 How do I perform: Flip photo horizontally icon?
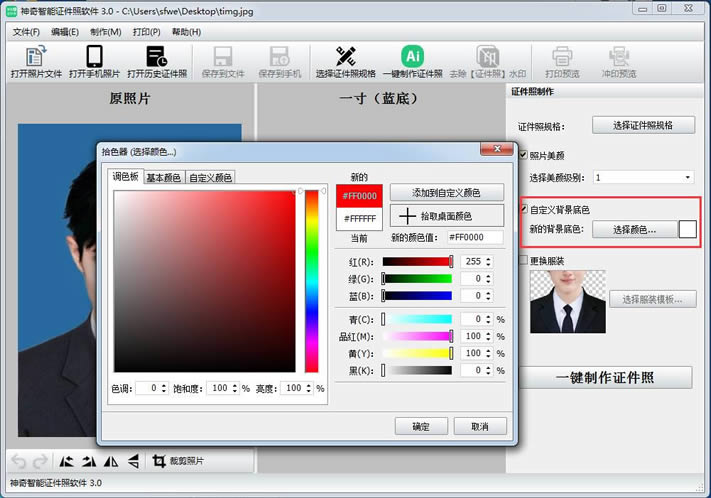pos(111,461)
